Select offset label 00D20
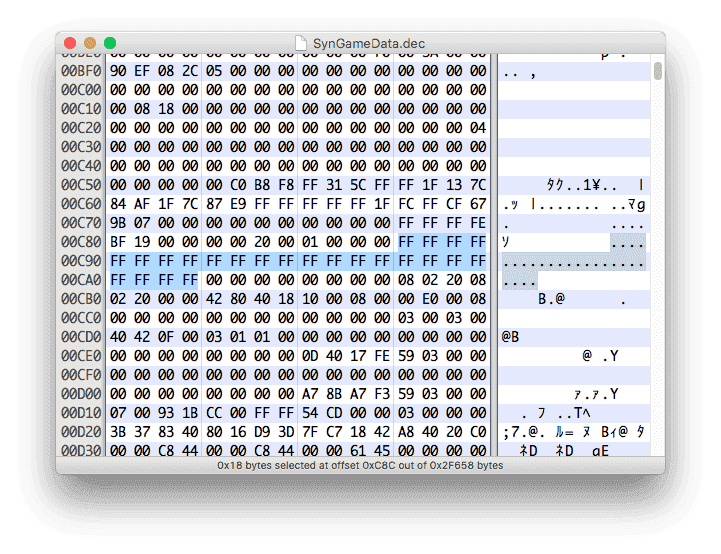The height and width of the screenshot is (554, 721). pos(81,432)
